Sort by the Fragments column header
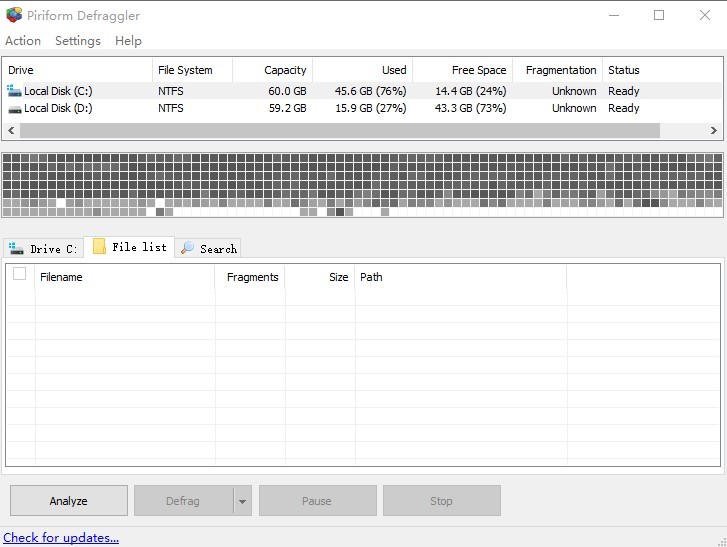Viewport: 727px width, 547px height. [250, 277]
